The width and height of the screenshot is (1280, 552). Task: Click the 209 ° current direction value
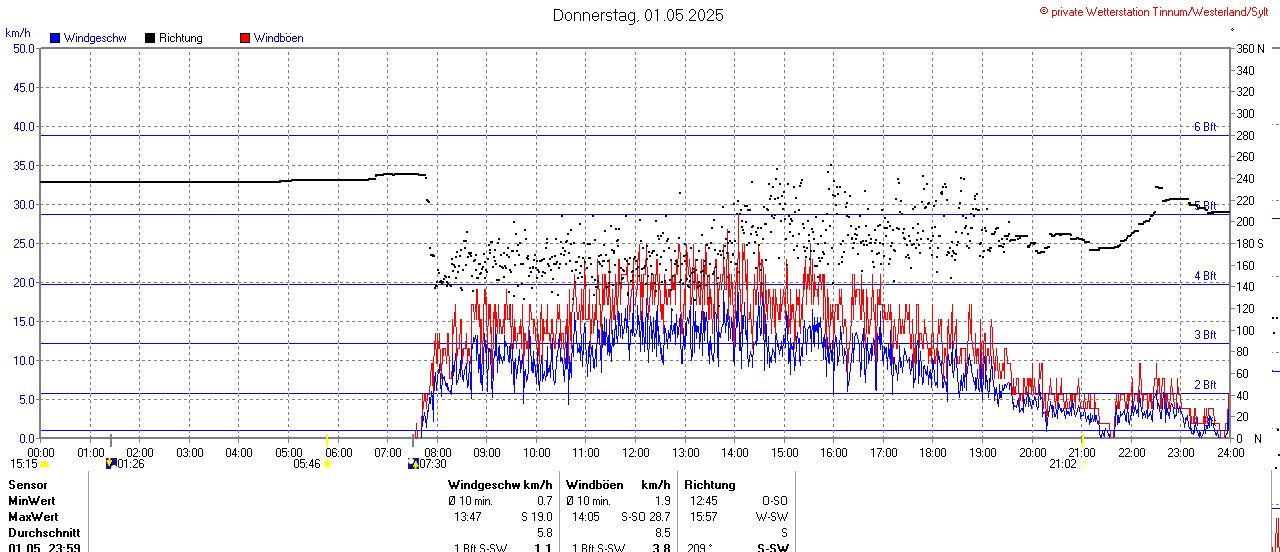pyautogui.click(x=700, y=548)
